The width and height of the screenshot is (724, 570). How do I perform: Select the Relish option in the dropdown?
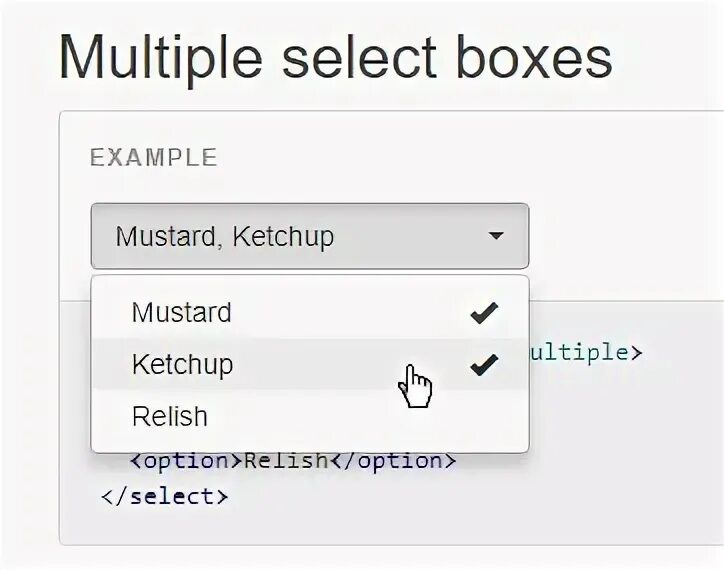pyautogui.click(x=170, y=416)
